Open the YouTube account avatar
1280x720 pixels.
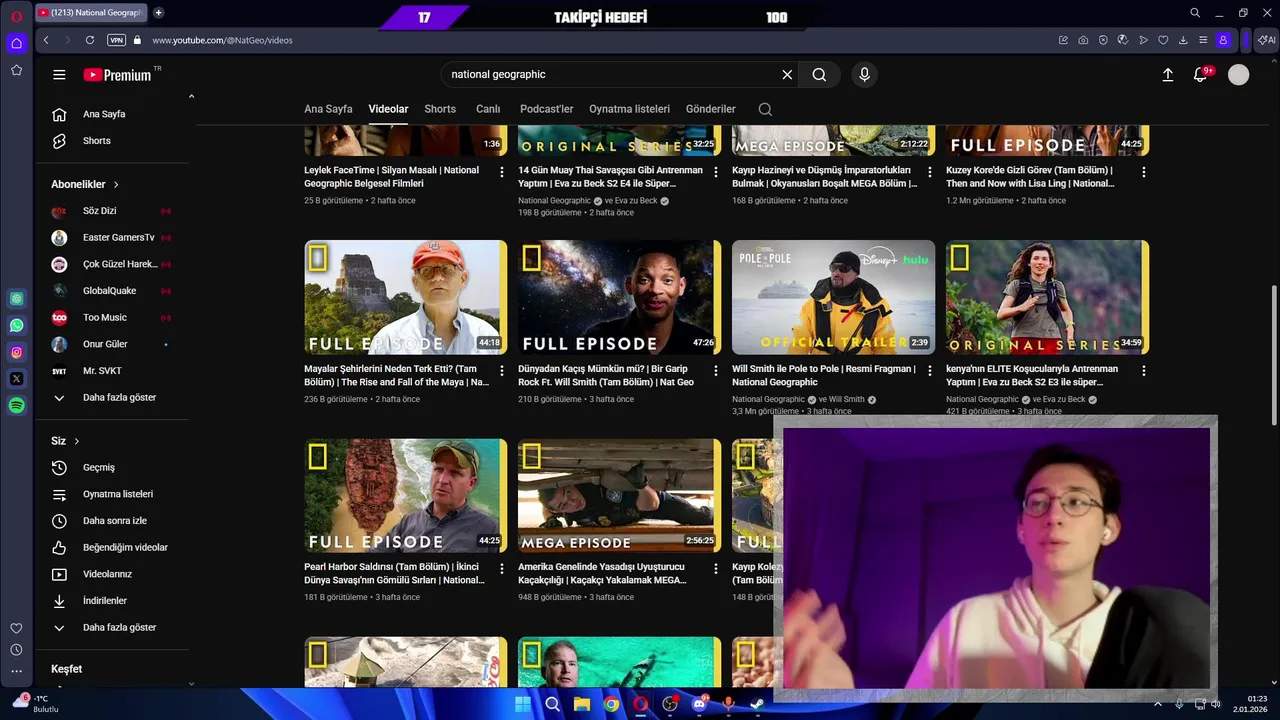pyautogui.click(x=1239, y=75)
